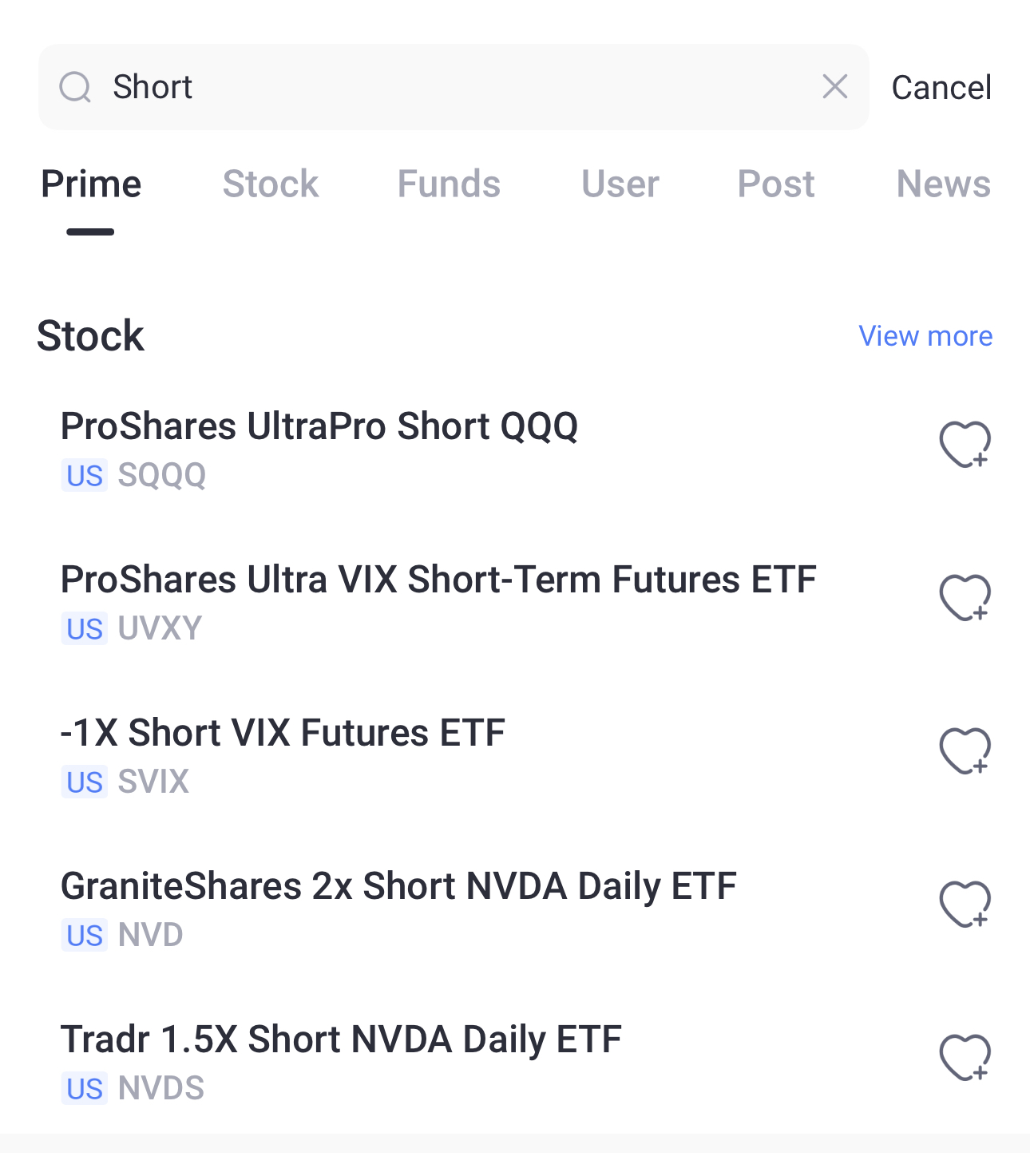Favorite the Tradr NVDS ETF
Viewport: 1030px width, 1176px height.
965,1057
